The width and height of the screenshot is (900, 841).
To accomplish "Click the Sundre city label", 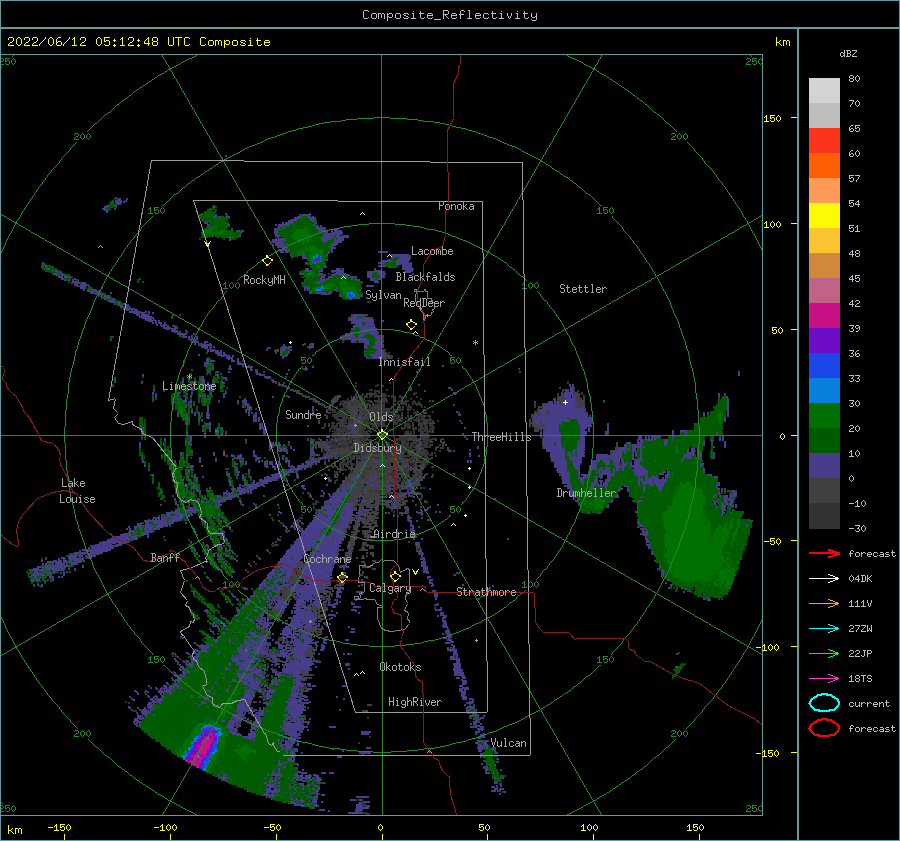I will click(x=303, y=414).
